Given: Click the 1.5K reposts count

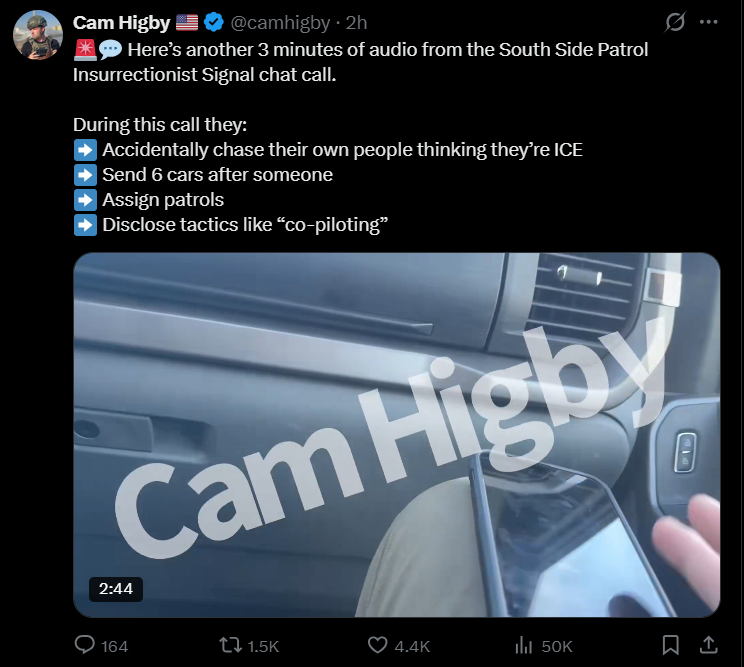Looking at the screenshot, I should point(263,647).
